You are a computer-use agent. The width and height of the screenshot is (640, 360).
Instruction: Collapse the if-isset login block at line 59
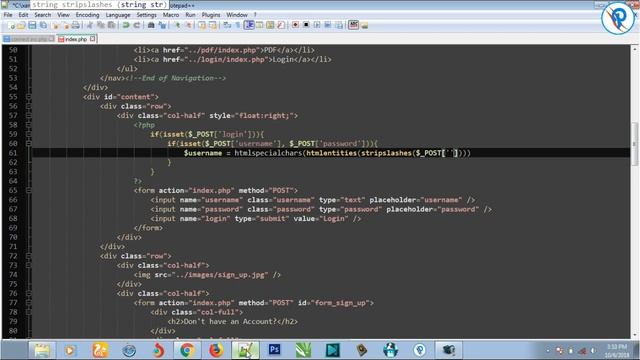click(x=29, y=134)
